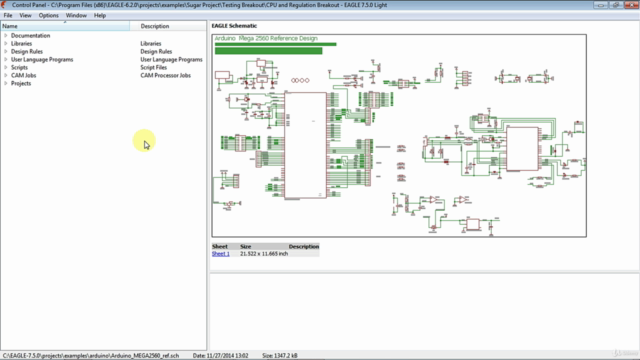Viewport: 640px width, 360px height.
Task: Click 'Script Files' description text
Action: click(153, 67)
